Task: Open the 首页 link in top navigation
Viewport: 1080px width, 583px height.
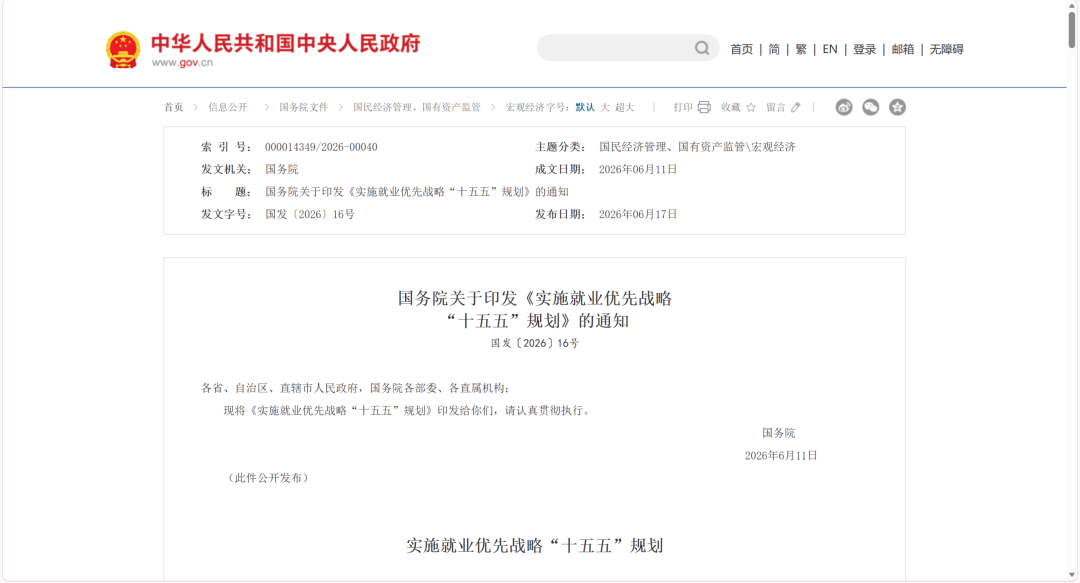Action: click(x=741, y=49)
